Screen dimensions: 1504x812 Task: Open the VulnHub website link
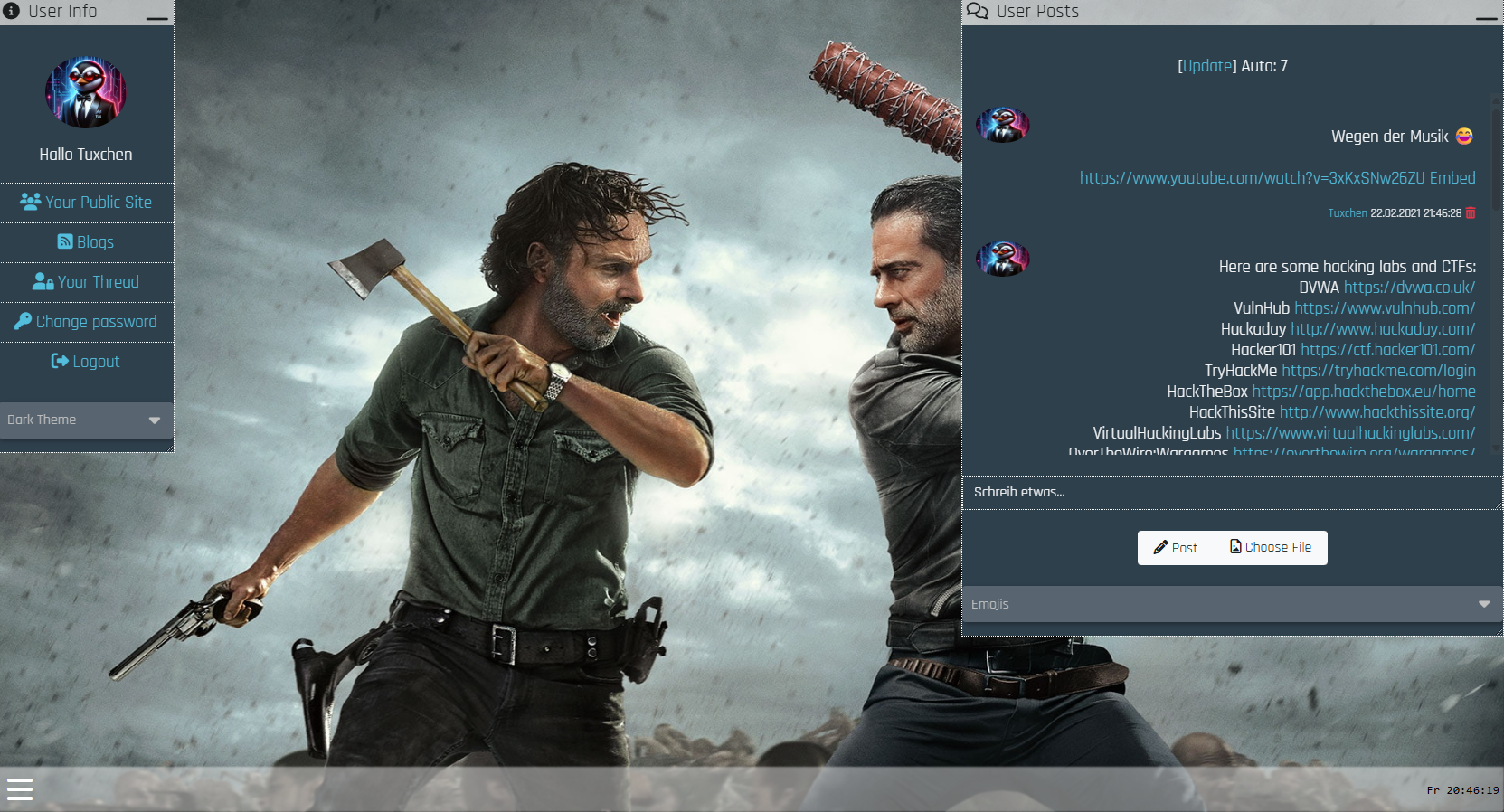[1385, 308]
